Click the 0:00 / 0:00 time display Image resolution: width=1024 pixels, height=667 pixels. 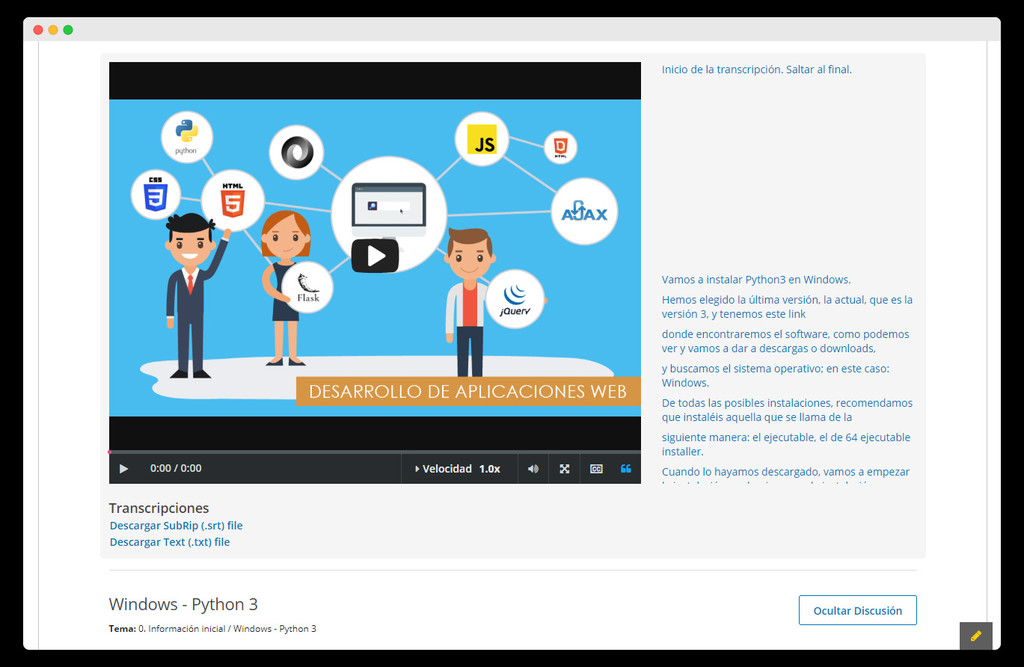click(174, 468)
